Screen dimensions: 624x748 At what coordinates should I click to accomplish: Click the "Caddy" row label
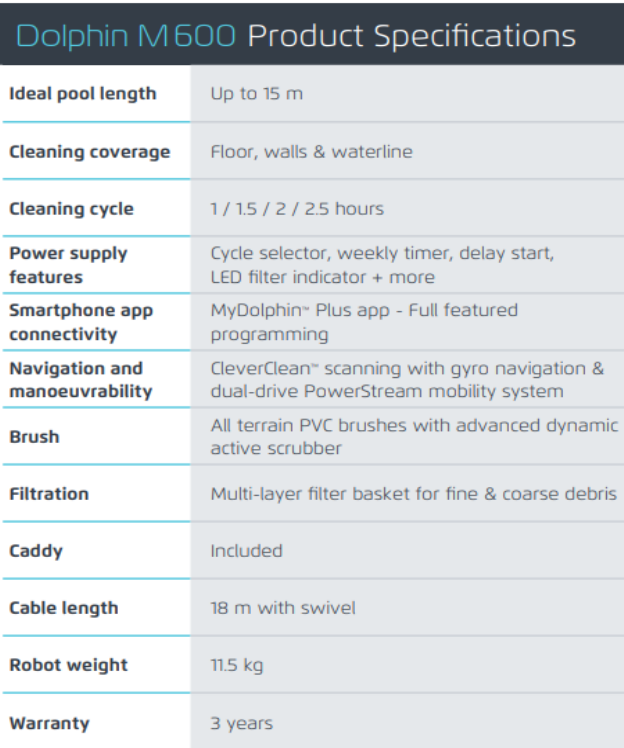click(35, 551)
